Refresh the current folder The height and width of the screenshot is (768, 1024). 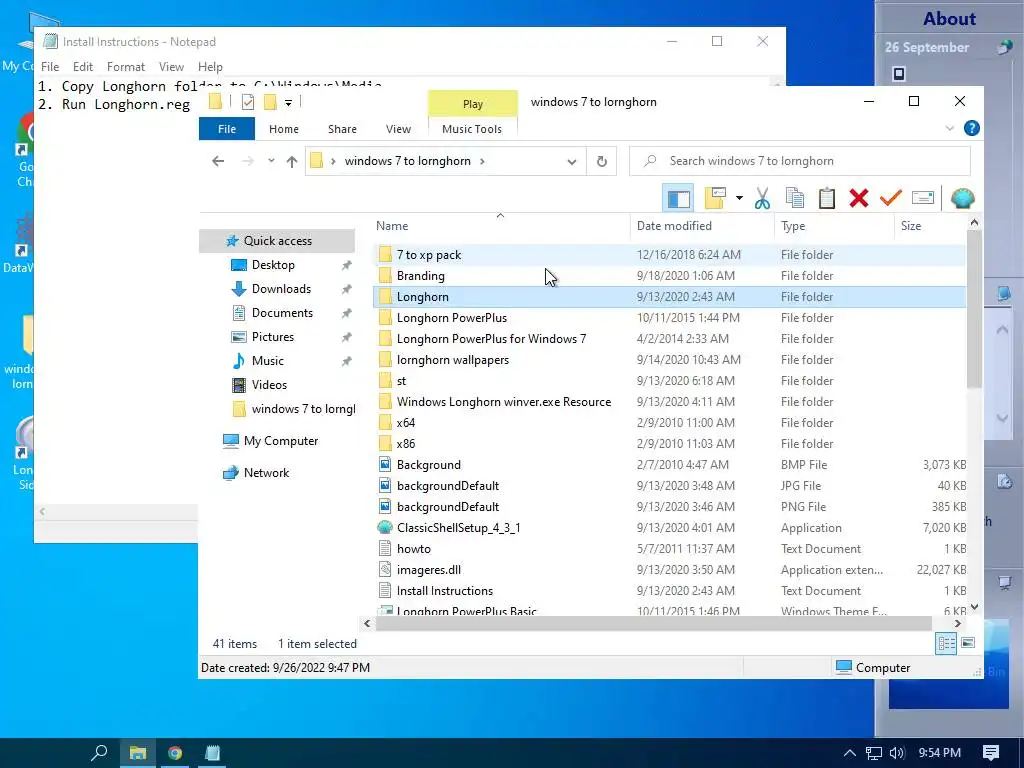[601, 161]
